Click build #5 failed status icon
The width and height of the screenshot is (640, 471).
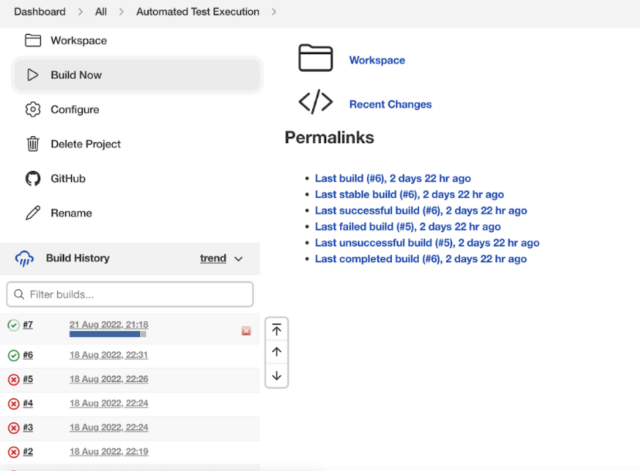13,379
